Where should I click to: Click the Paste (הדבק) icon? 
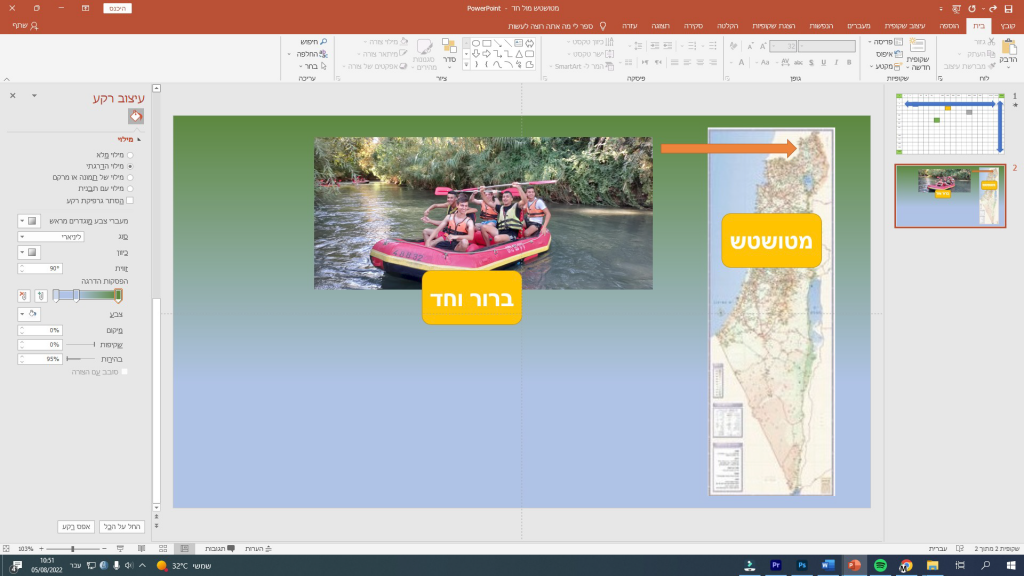[x=1009, y=47]
